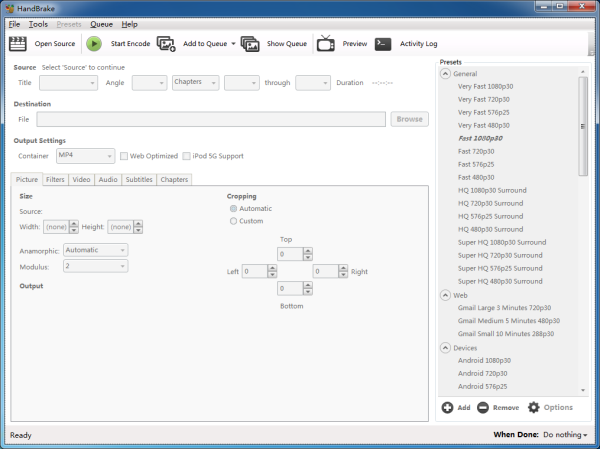The image size is (600, 449).
Task: Increase the Left crop value
Action: tap(272, 268)
